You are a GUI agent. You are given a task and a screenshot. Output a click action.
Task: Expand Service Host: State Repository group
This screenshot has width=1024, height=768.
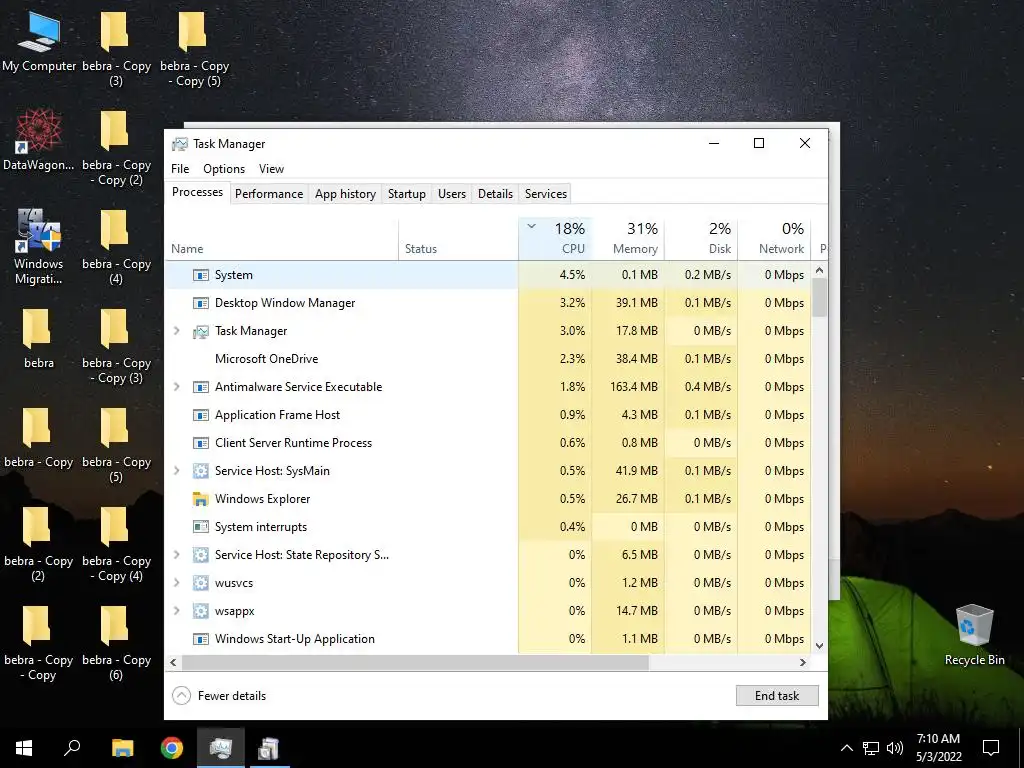tap(176, 554)
